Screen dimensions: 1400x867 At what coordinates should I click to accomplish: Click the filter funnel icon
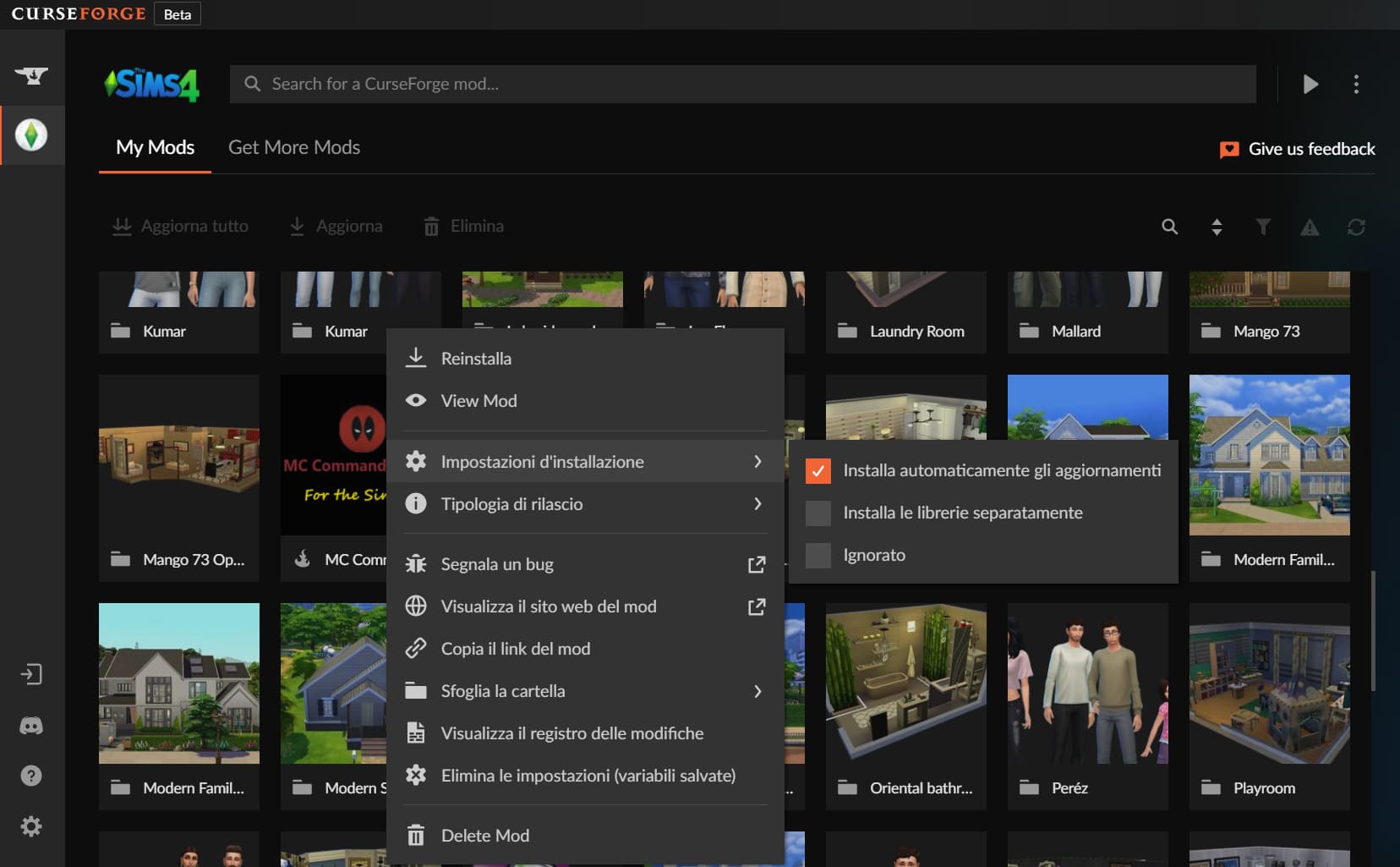(x=1263, y=227)
